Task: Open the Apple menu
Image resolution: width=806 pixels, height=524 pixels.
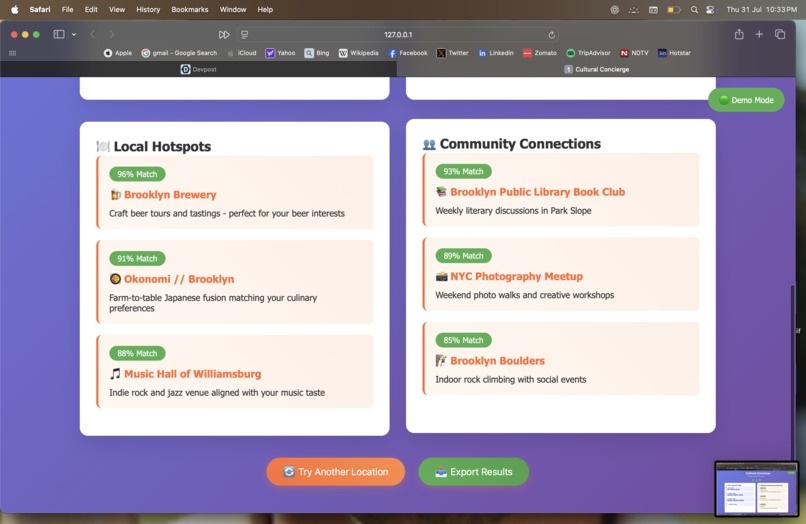Action: pos(14,9)
